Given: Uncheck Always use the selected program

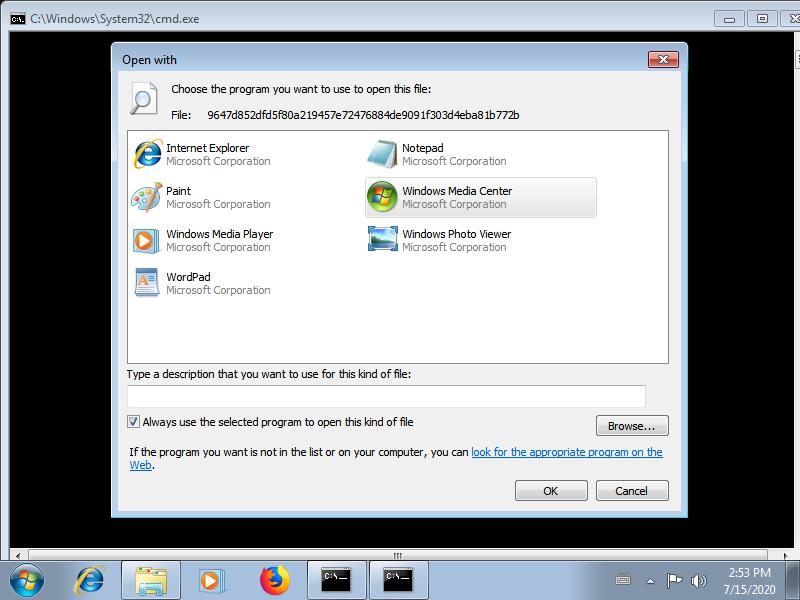Looking at the screenshot, I should pyautogui.click(x=133, y=422).
